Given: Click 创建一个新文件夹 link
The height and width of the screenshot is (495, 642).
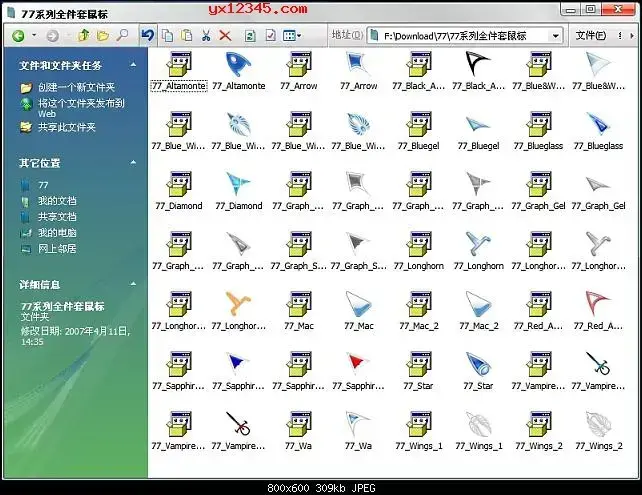Looking at the screenshot, I should click(x=76, y=87).
